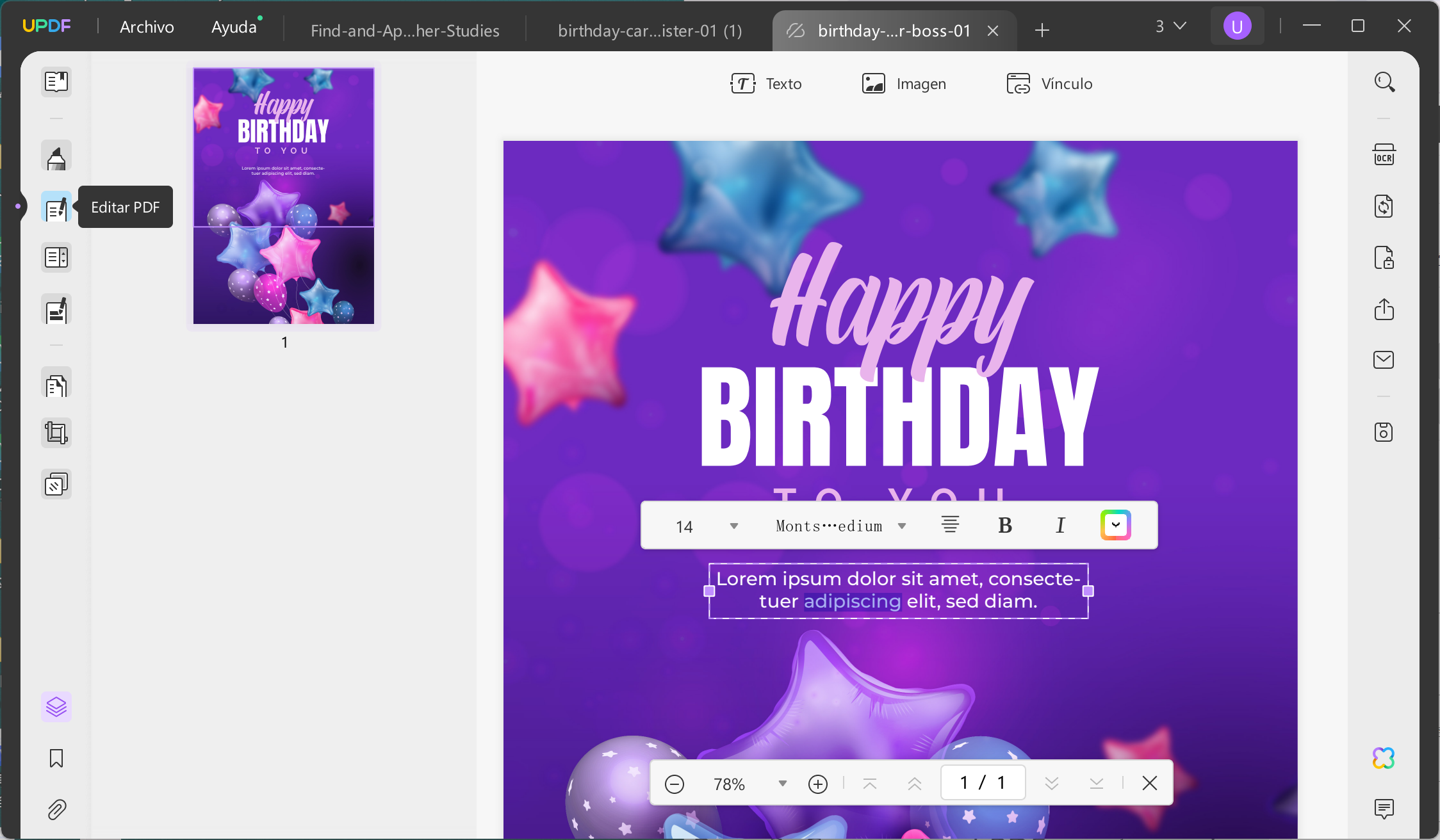Click the Texto add text button
This screenshot has width=1440, height=840.
pyautogui.click(x=766, y=84)
